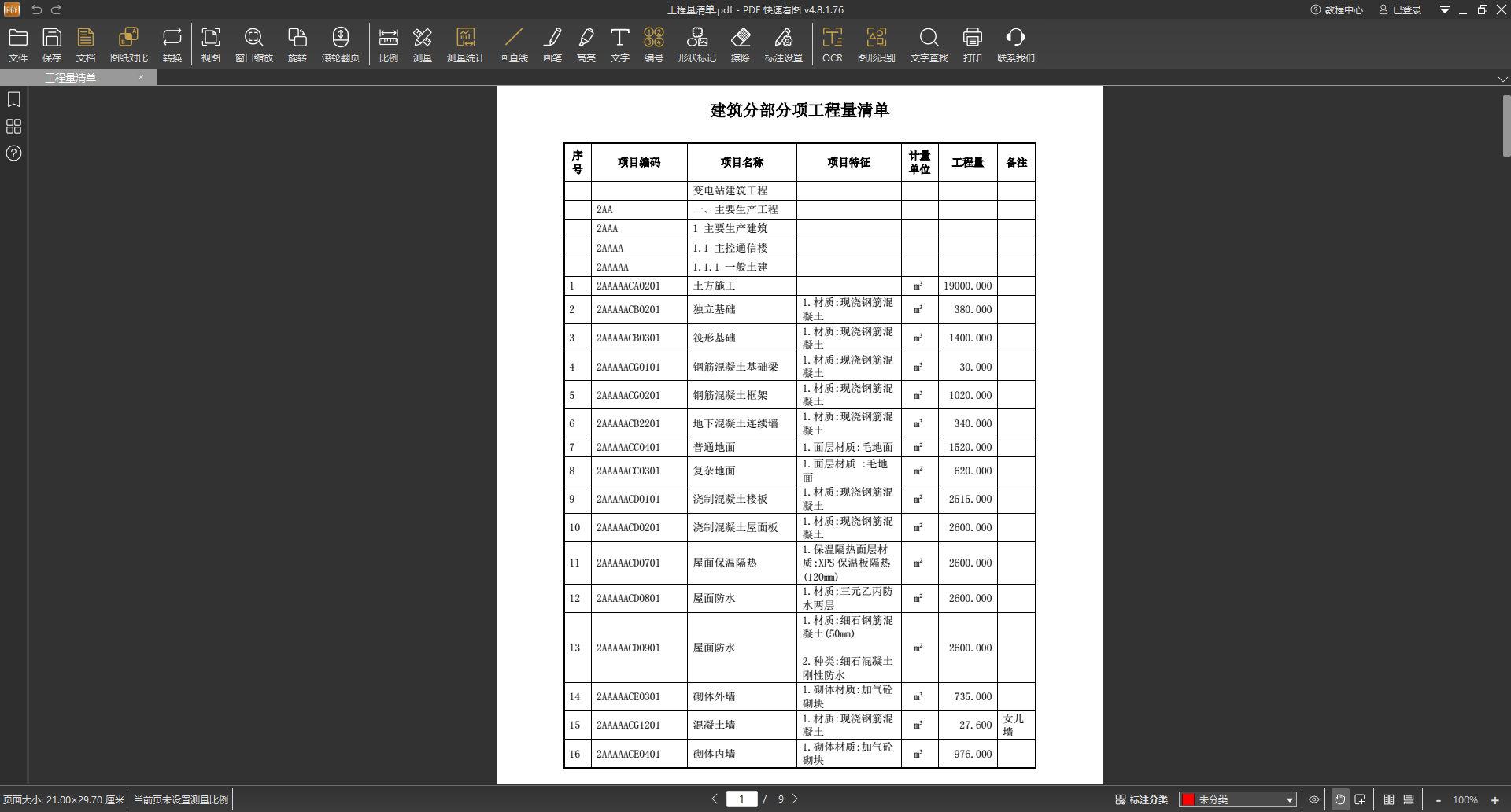
Task: Switch to the 工程量清单 document tab
Action: (71, 77)
